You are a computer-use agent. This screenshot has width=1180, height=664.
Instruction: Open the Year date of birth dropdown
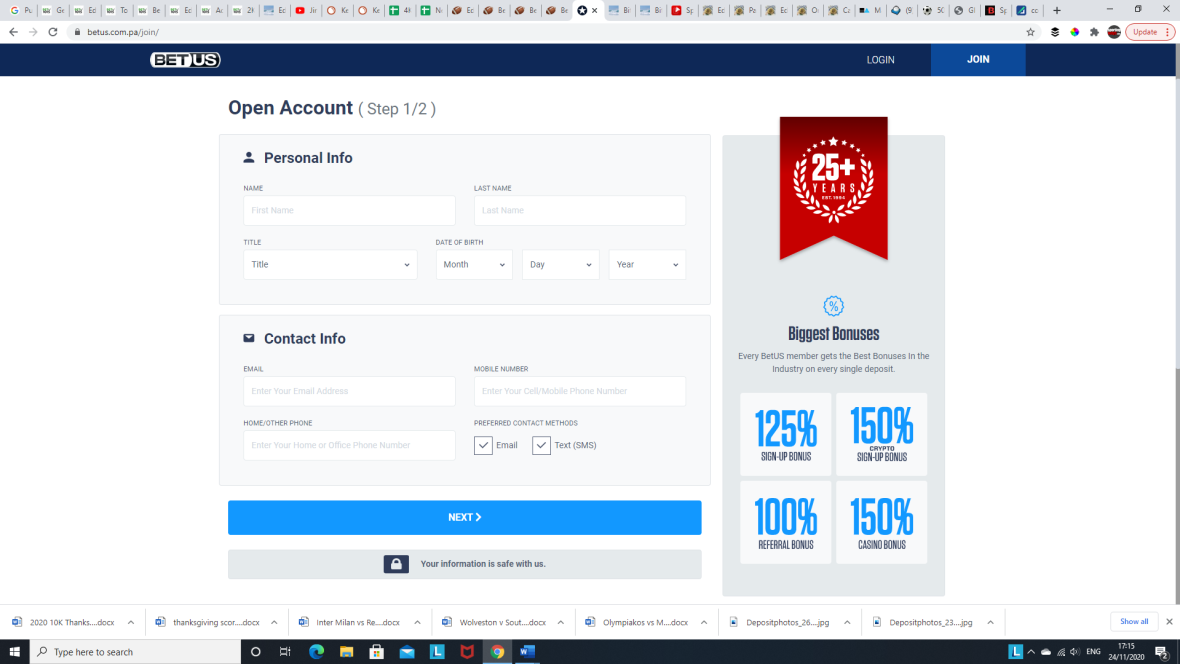click(647, 265)
